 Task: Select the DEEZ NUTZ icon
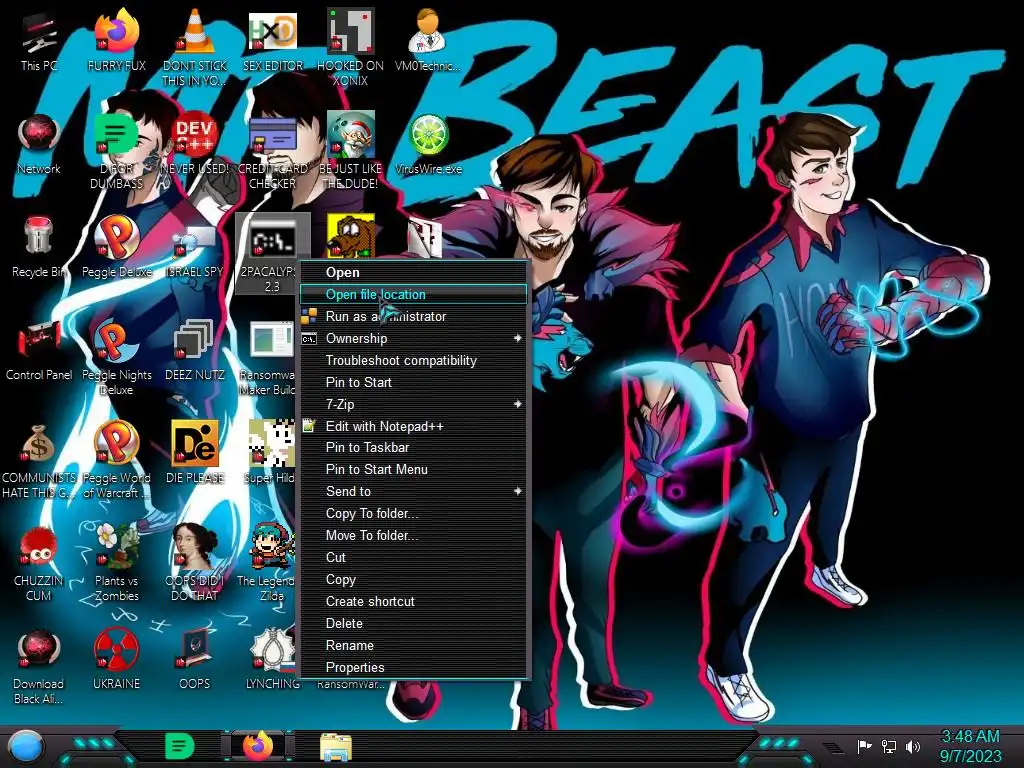(195, 351)
